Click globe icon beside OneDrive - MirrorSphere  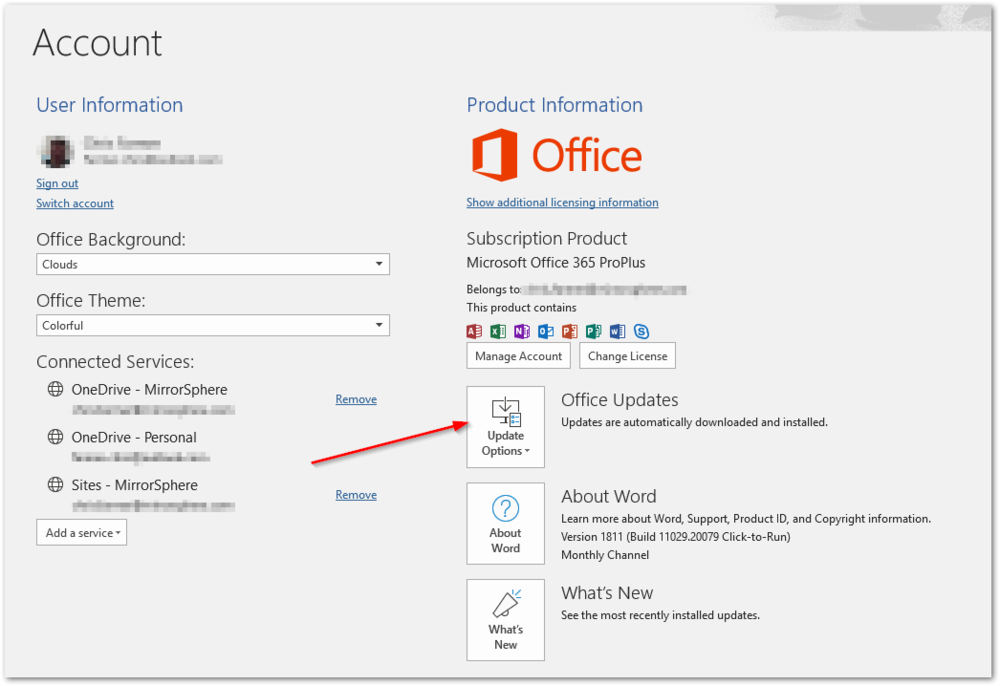point(55,389)
